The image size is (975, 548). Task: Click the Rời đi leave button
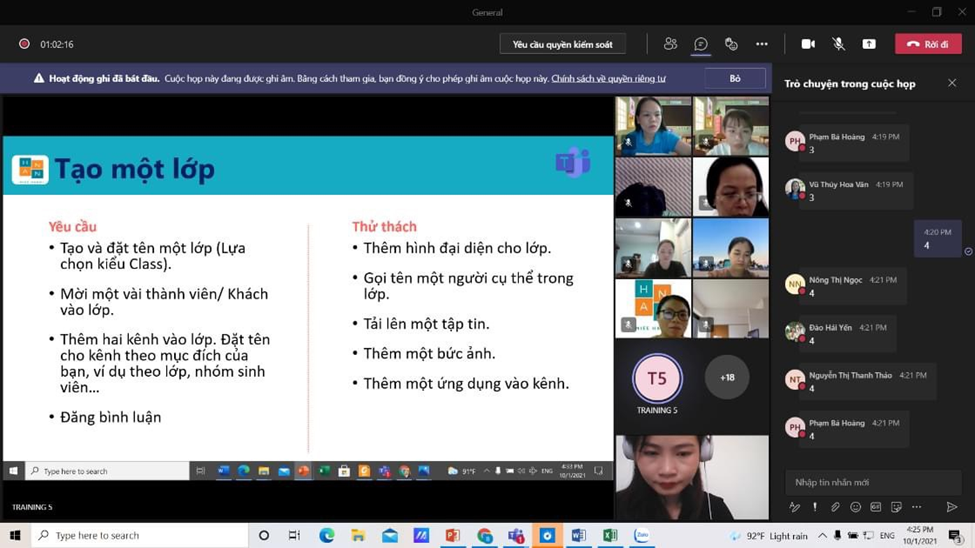click(928, 44)
